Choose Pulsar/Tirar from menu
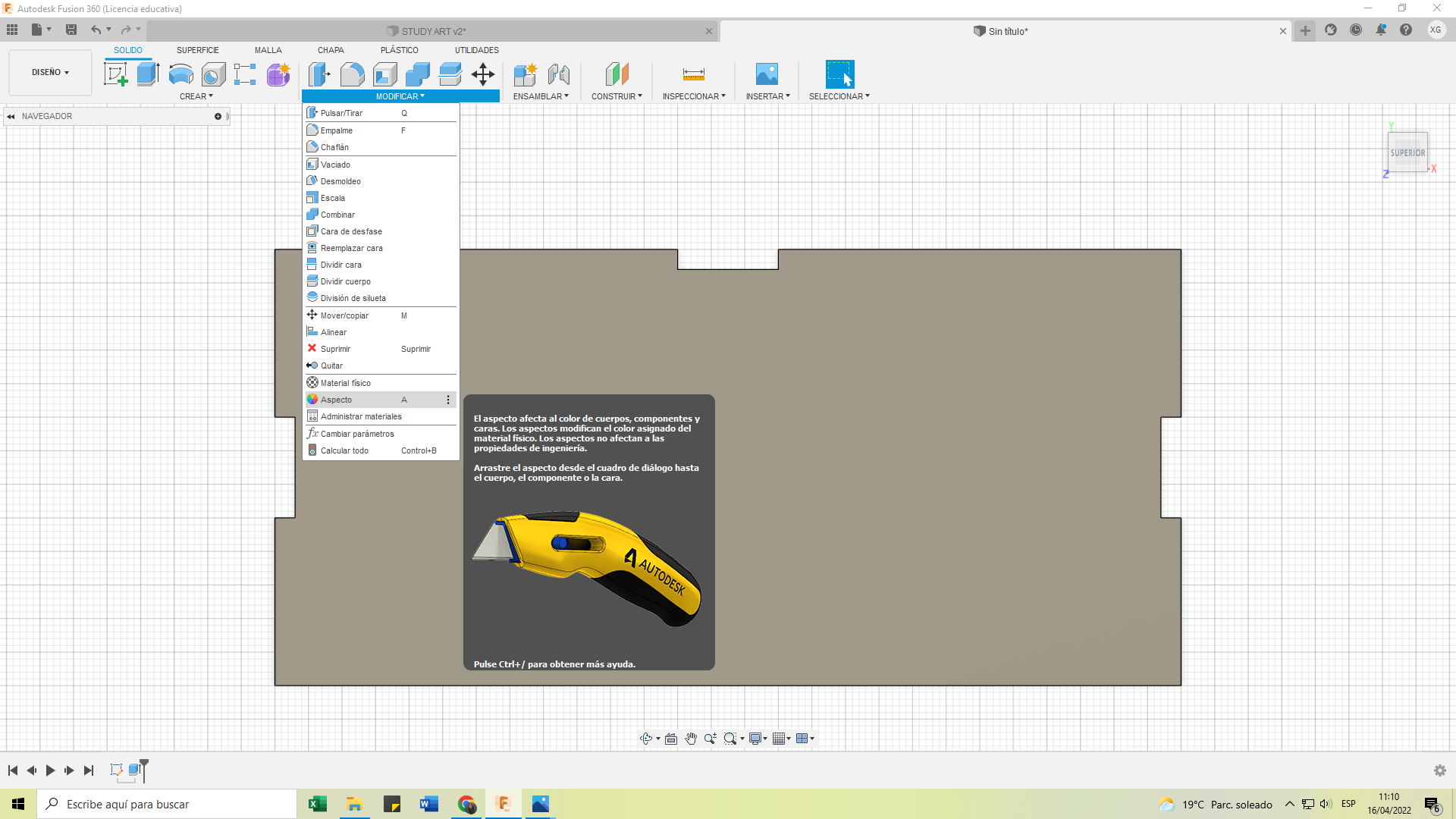1456x819 pixels. coord(381,113)
